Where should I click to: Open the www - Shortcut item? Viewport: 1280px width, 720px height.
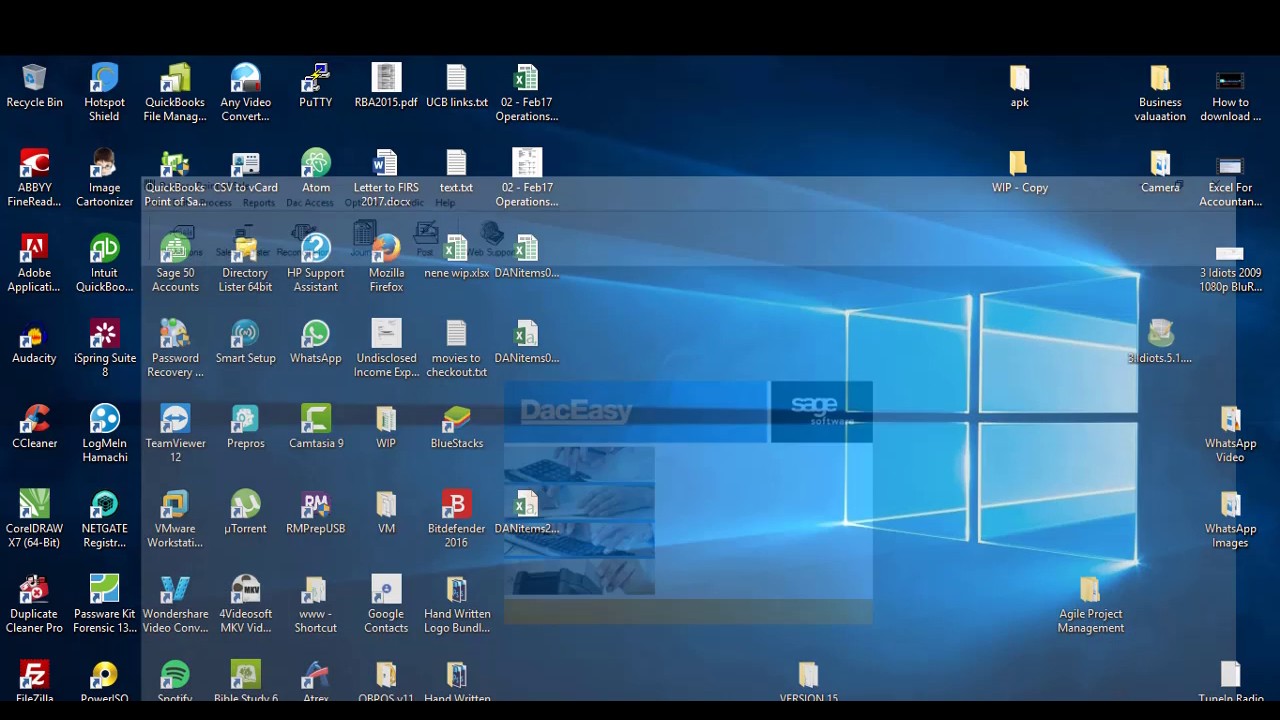click(x=316, y=604)
